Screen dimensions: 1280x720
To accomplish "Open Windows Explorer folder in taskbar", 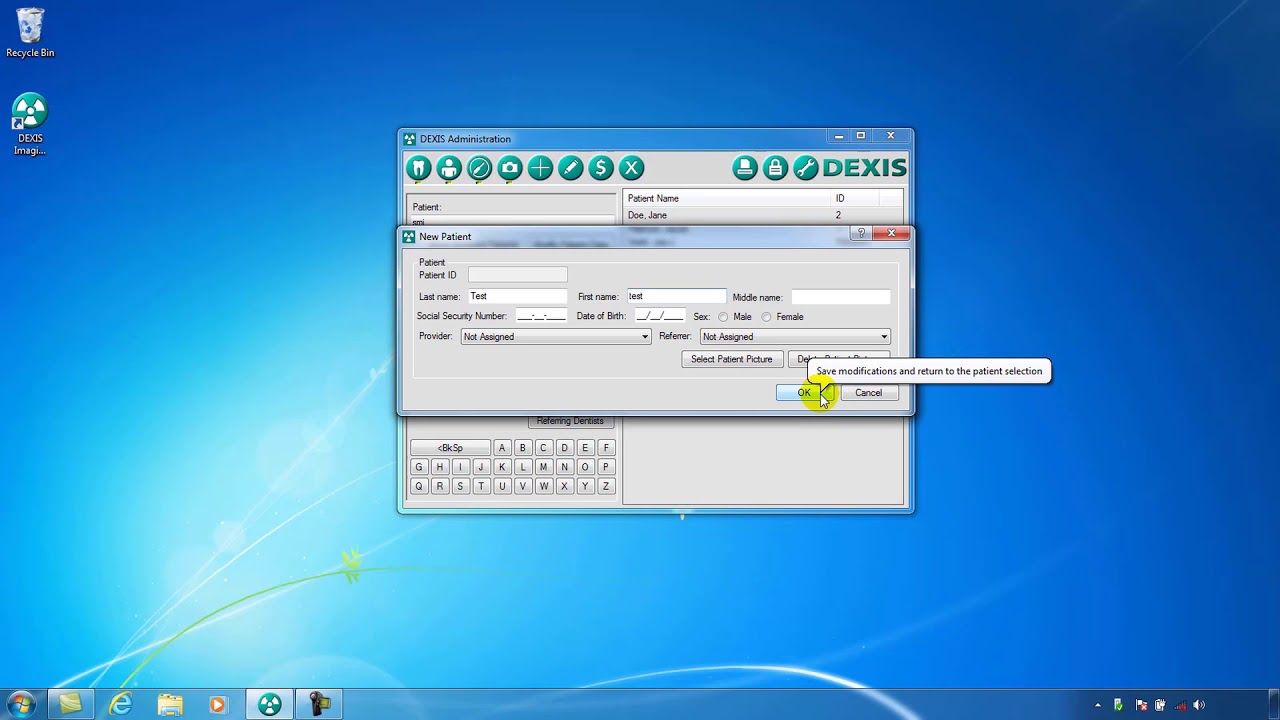I will pos(170,704).
